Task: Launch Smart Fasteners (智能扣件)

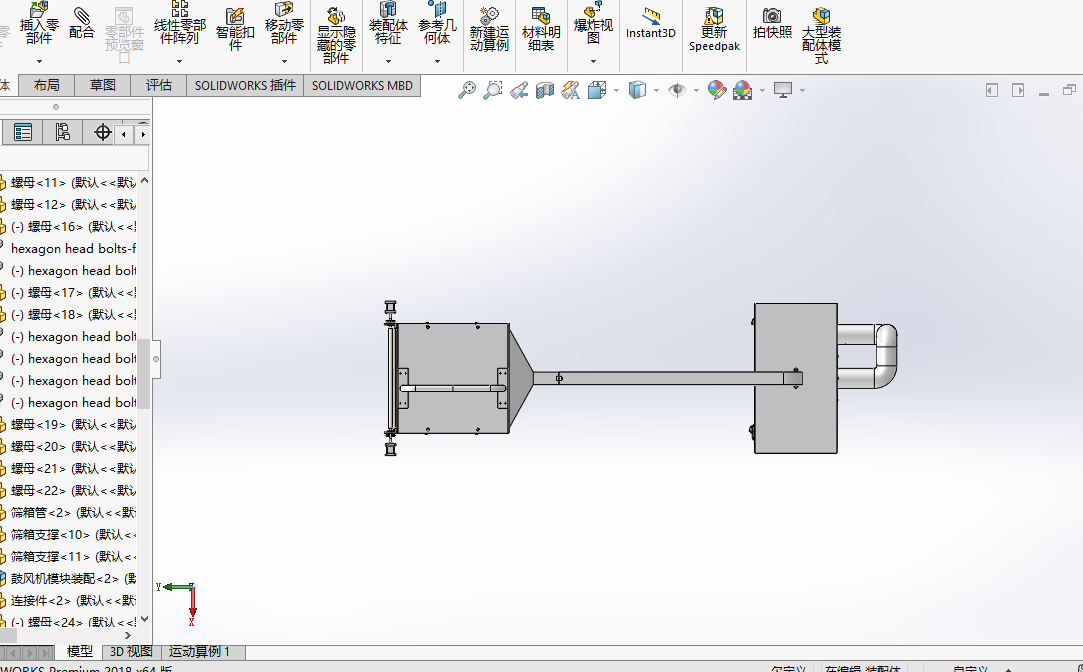Action: pyautogui.click(x=235, y=29)
